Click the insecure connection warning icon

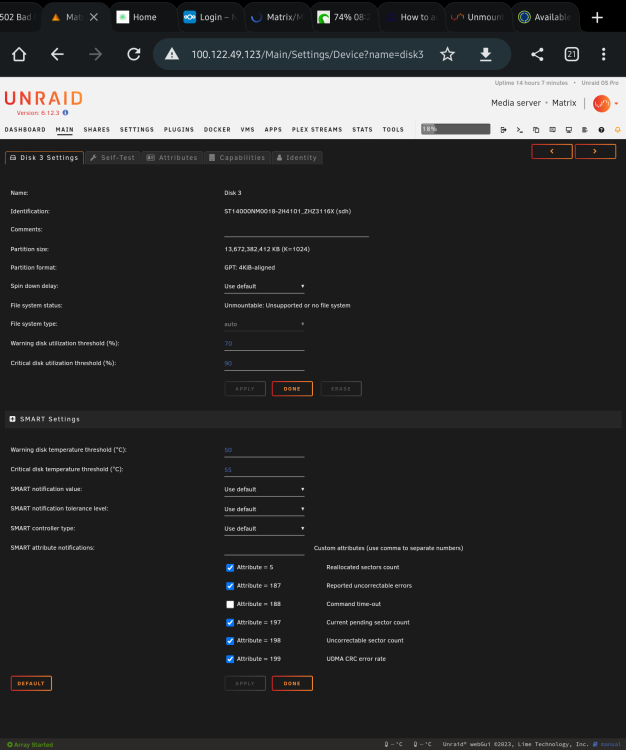tap(172, 54)
